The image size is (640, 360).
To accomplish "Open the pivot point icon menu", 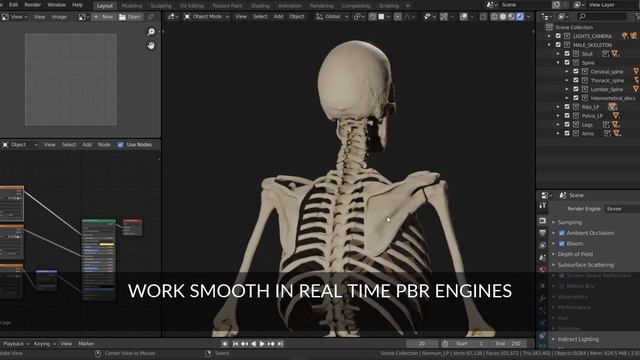I will [358, 17].
